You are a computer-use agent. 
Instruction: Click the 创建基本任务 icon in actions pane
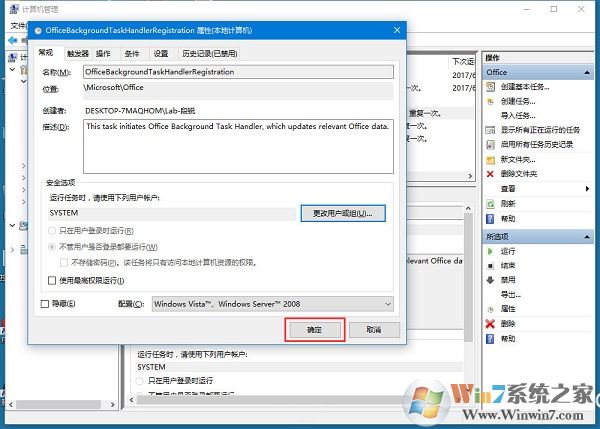(x=490, y=87)
